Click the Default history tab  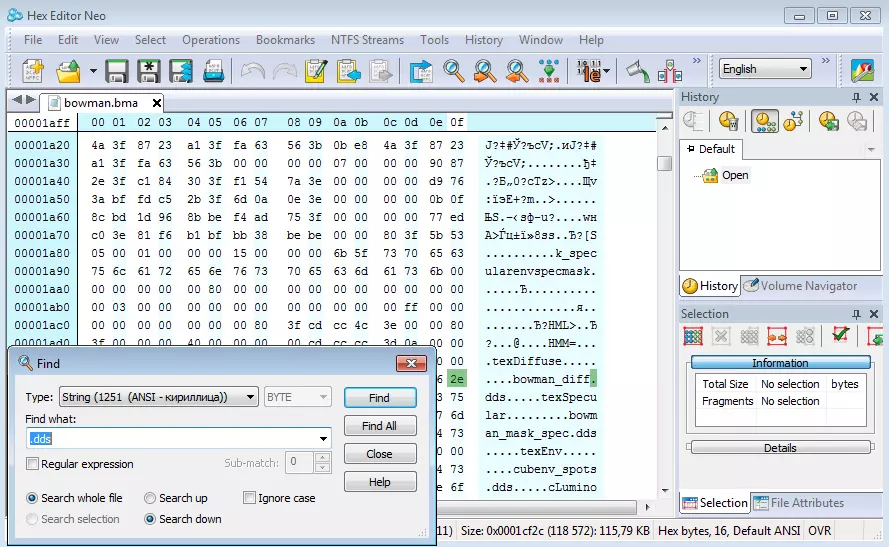pyautogui.click(x=711, y=149)
